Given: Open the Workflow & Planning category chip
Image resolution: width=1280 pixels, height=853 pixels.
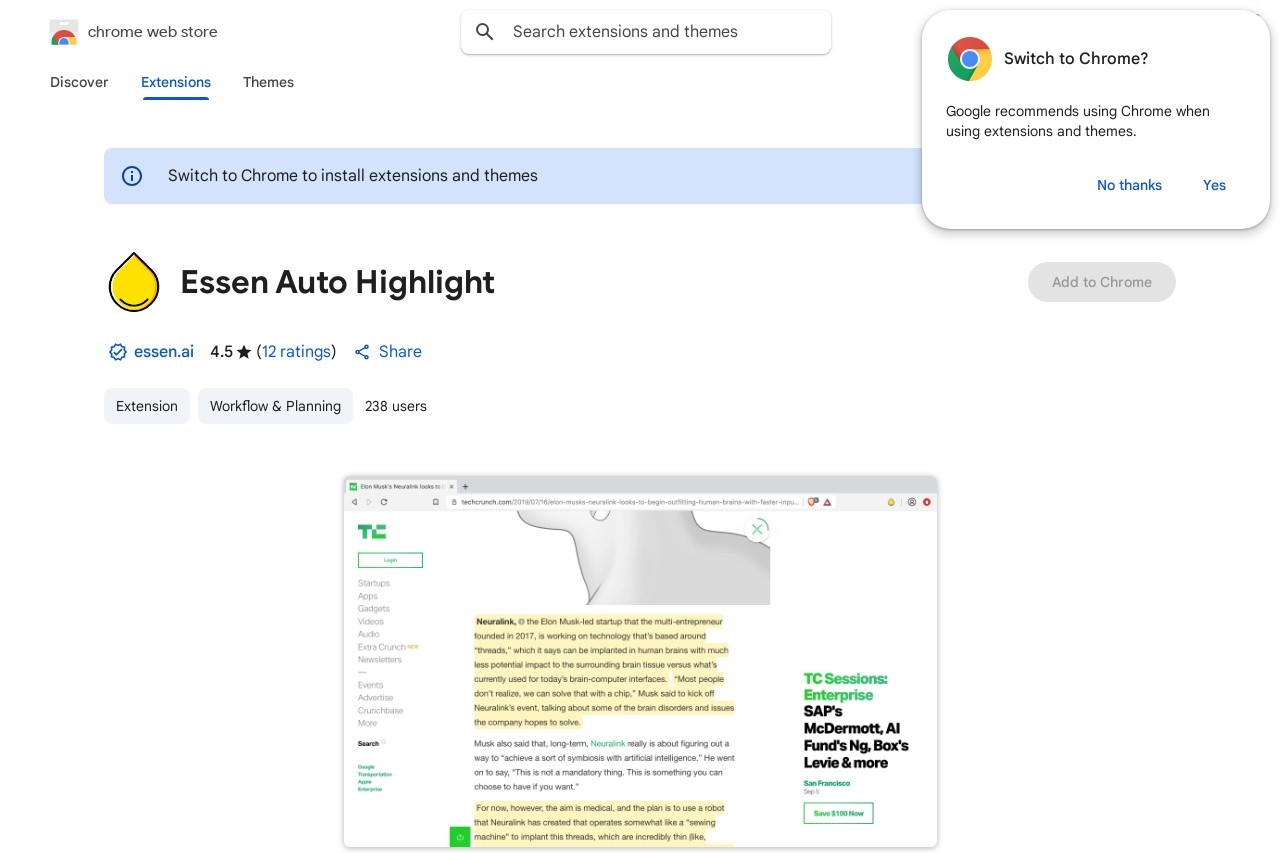Looking at the screenshot, I should point(275,406).
